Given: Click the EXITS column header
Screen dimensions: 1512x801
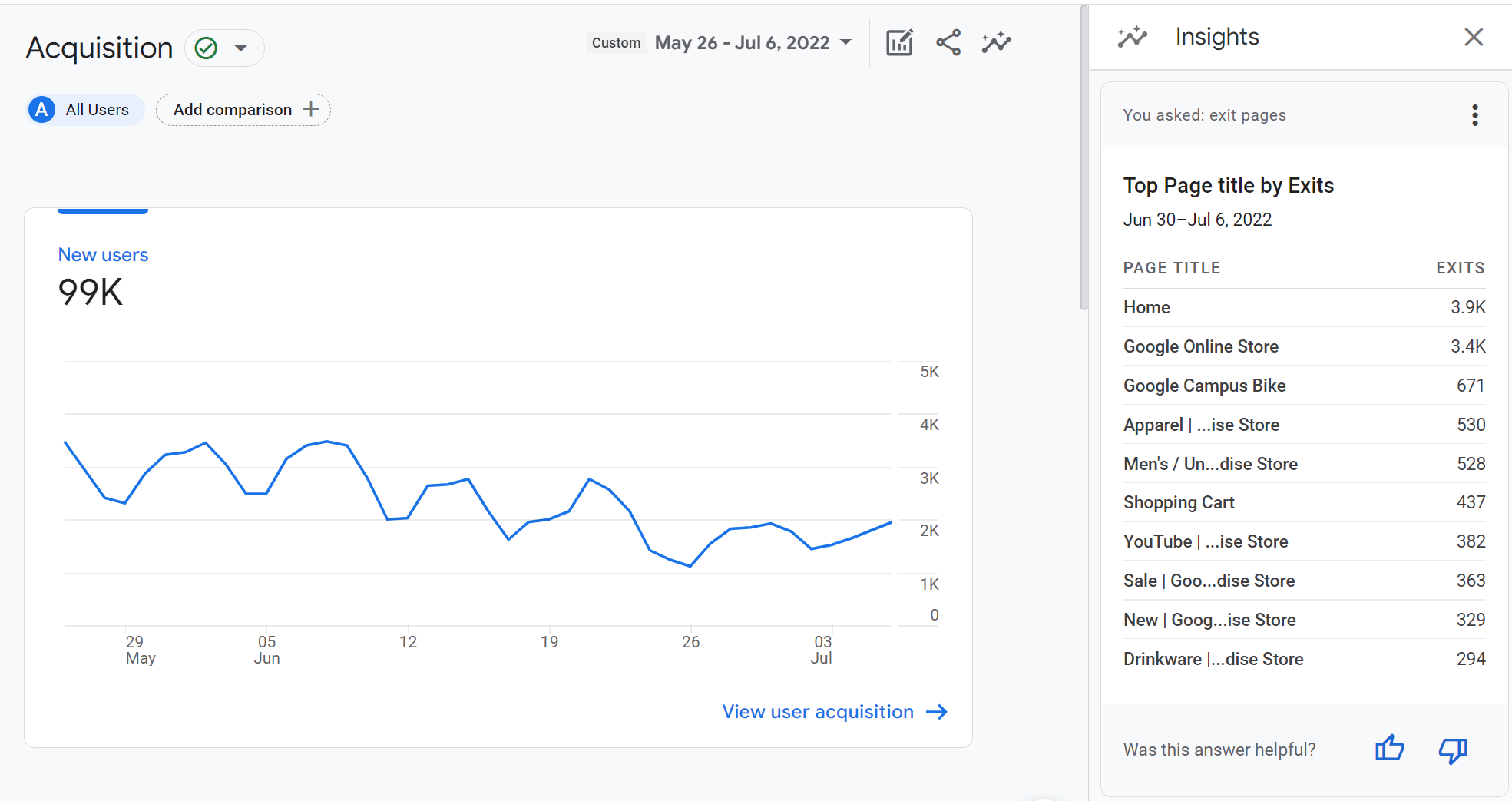Looking at the screenshot, I should [x=1460, y=268].
